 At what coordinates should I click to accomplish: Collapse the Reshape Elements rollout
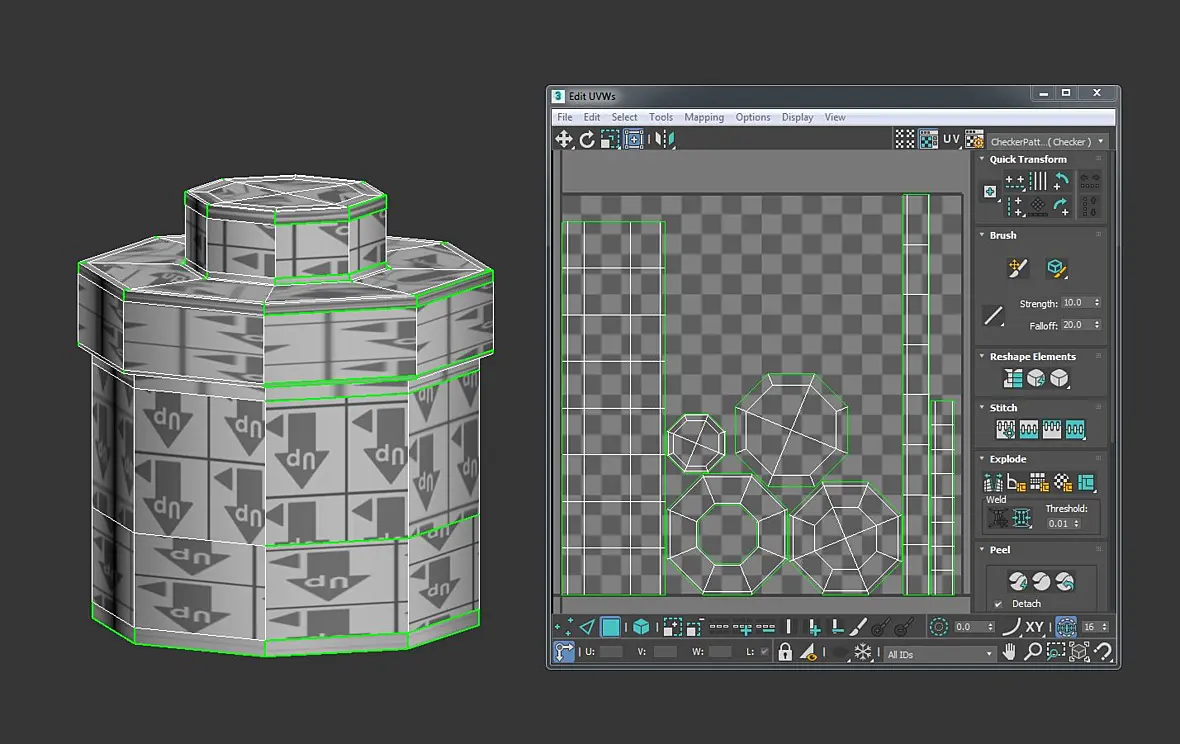click(x=981, y=356)
